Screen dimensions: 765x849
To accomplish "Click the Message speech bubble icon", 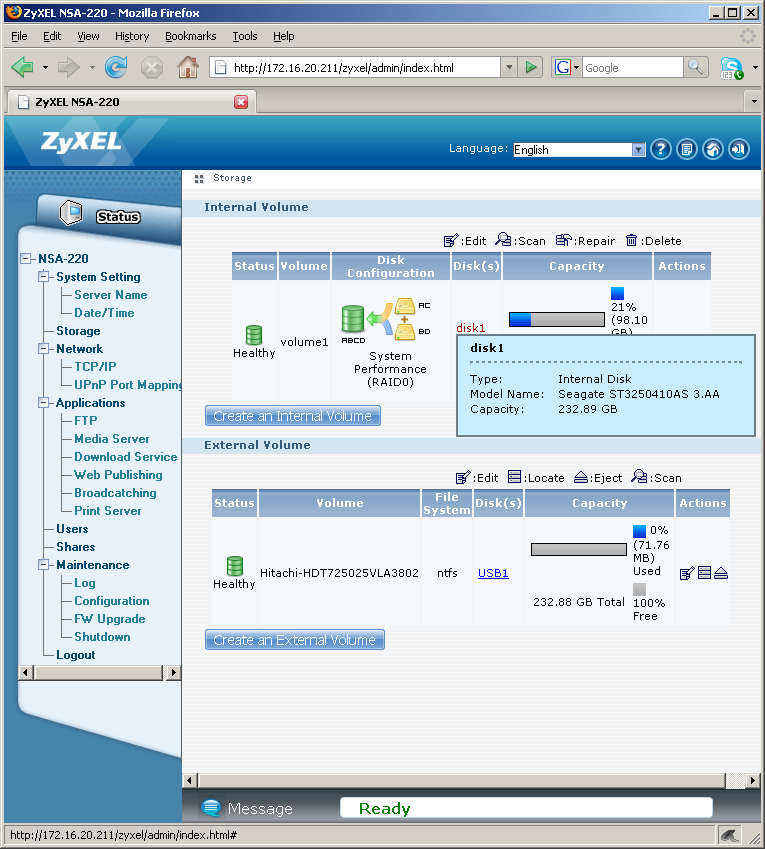I will click(211, 807).
